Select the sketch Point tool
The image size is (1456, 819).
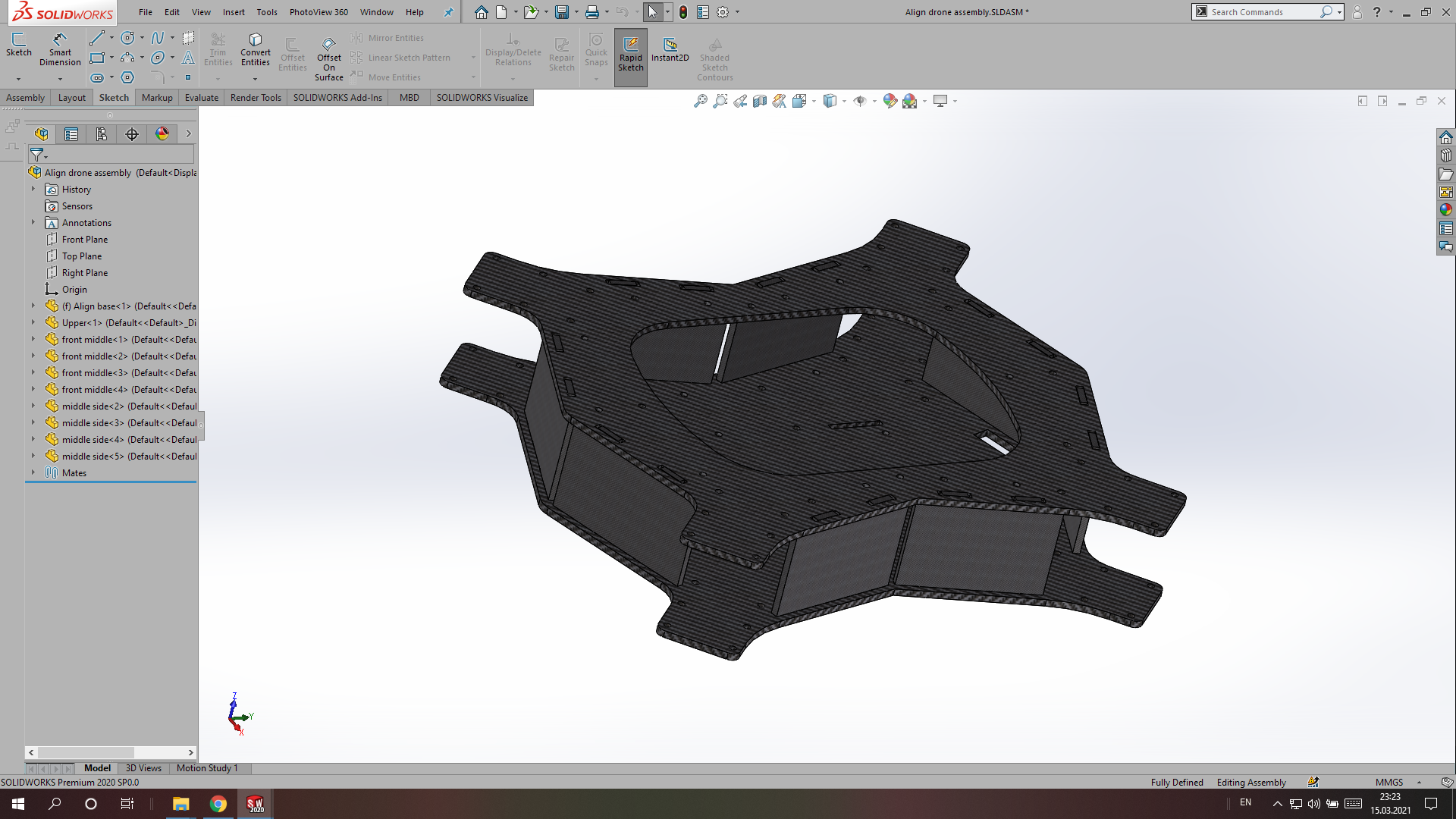(x=188, y=77)
